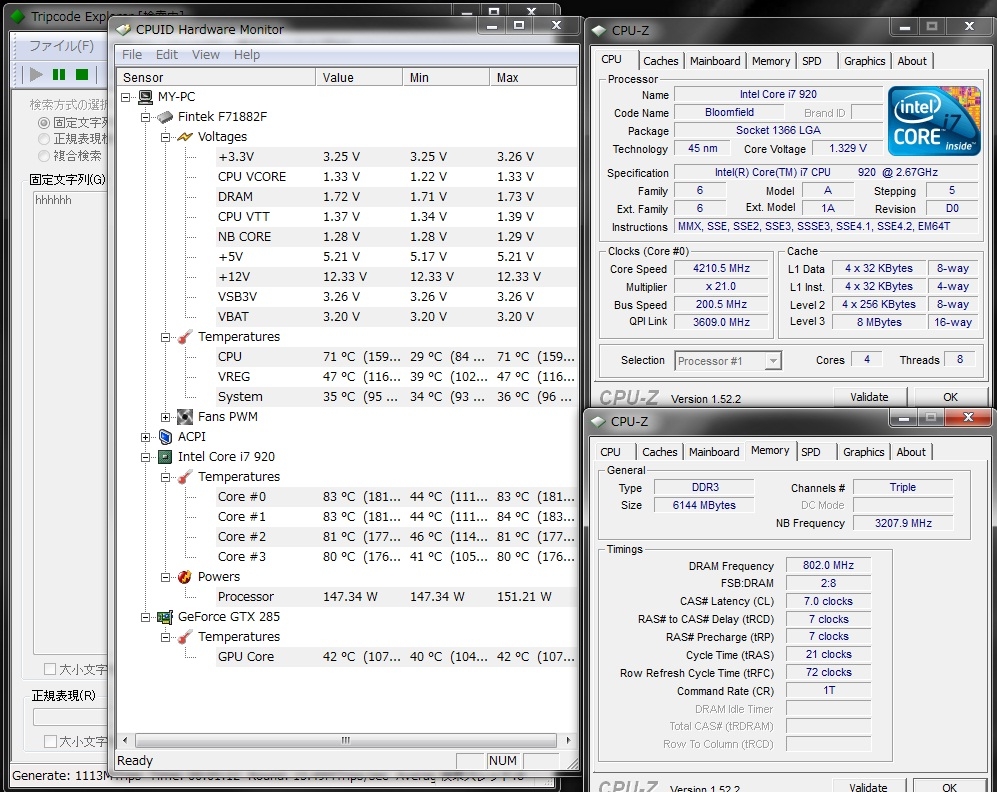Click the Intel Core i7 920 processor icon
The width and height of the screenshot is (997, 792).
tap(165, 457)
